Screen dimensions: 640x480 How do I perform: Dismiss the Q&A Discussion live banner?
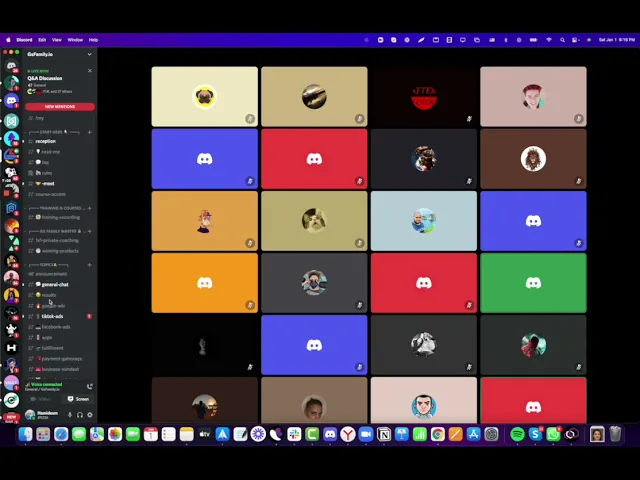tap(90, 71)
